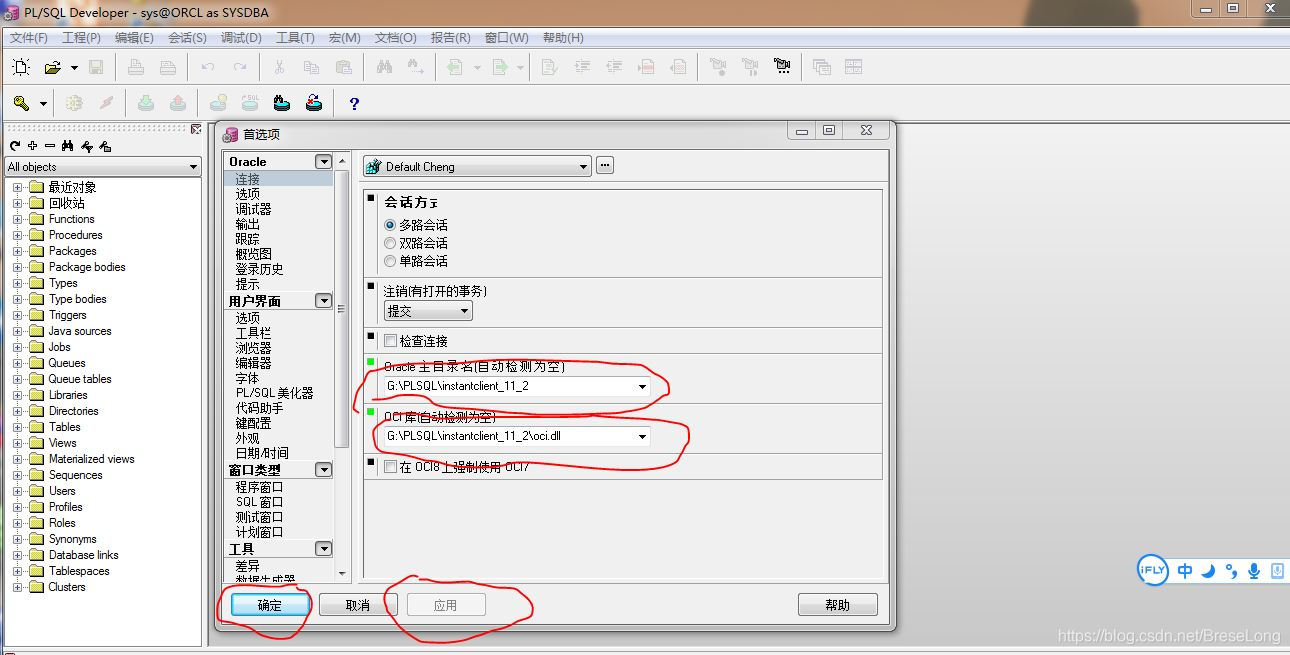Click the key log-on session icon

[x=20, y=103]
